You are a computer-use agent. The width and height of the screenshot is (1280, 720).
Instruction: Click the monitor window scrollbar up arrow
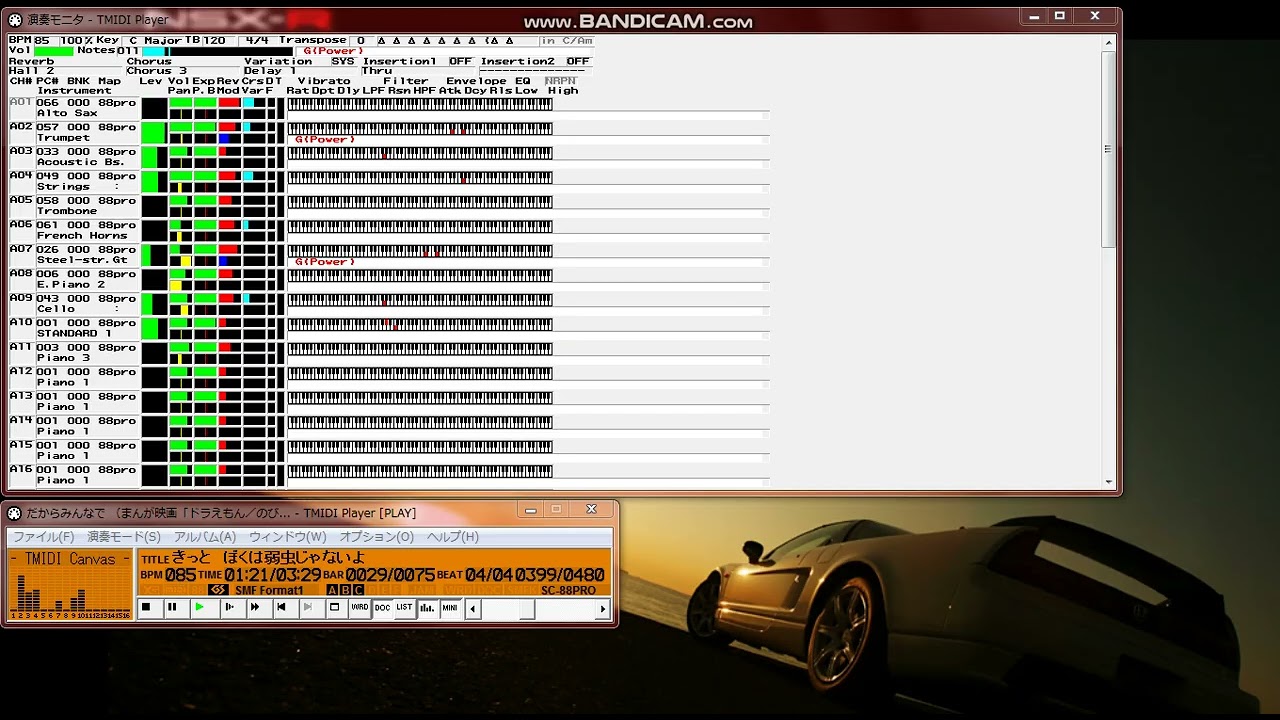[1108, 41]
